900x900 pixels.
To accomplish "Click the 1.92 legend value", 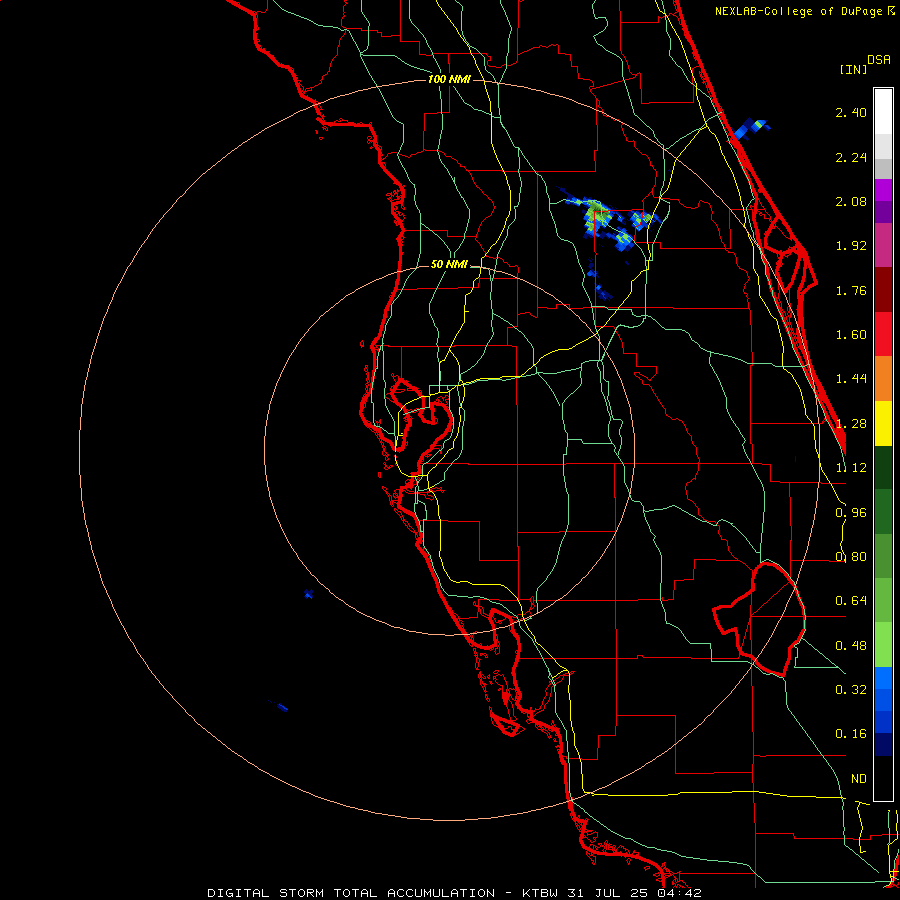I will point(851,246).
